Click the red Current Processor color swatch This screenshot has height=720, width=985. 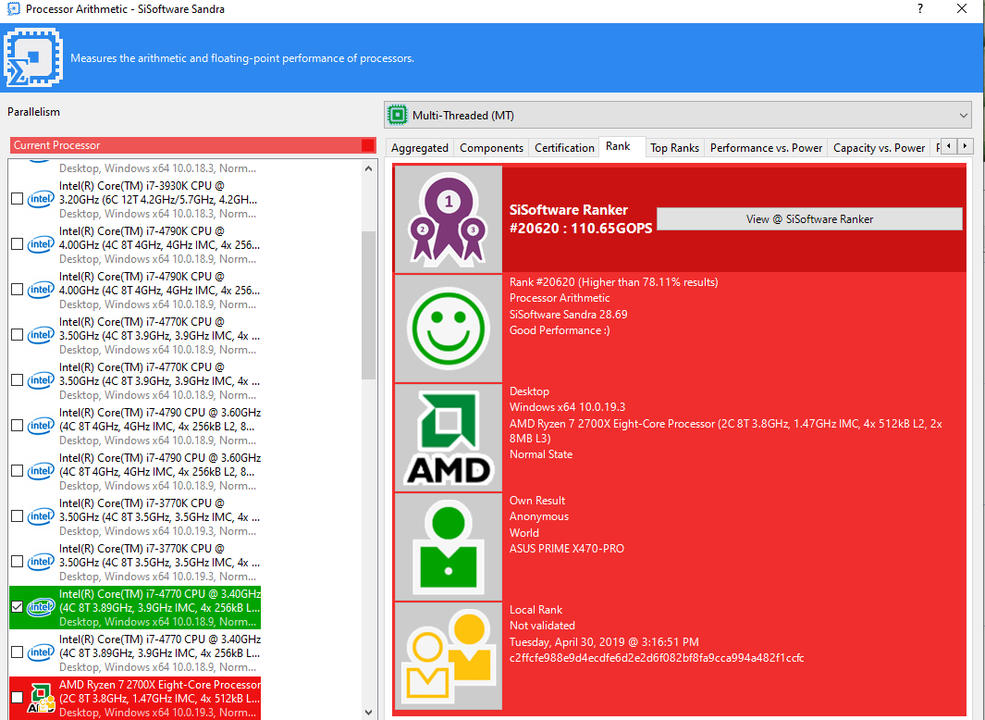coord(368,145)
